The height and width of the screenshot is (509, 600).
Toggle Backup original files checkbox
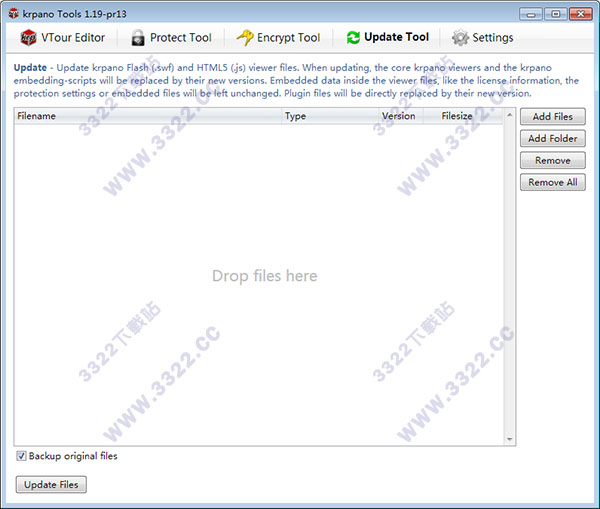[x=21, y=456]
